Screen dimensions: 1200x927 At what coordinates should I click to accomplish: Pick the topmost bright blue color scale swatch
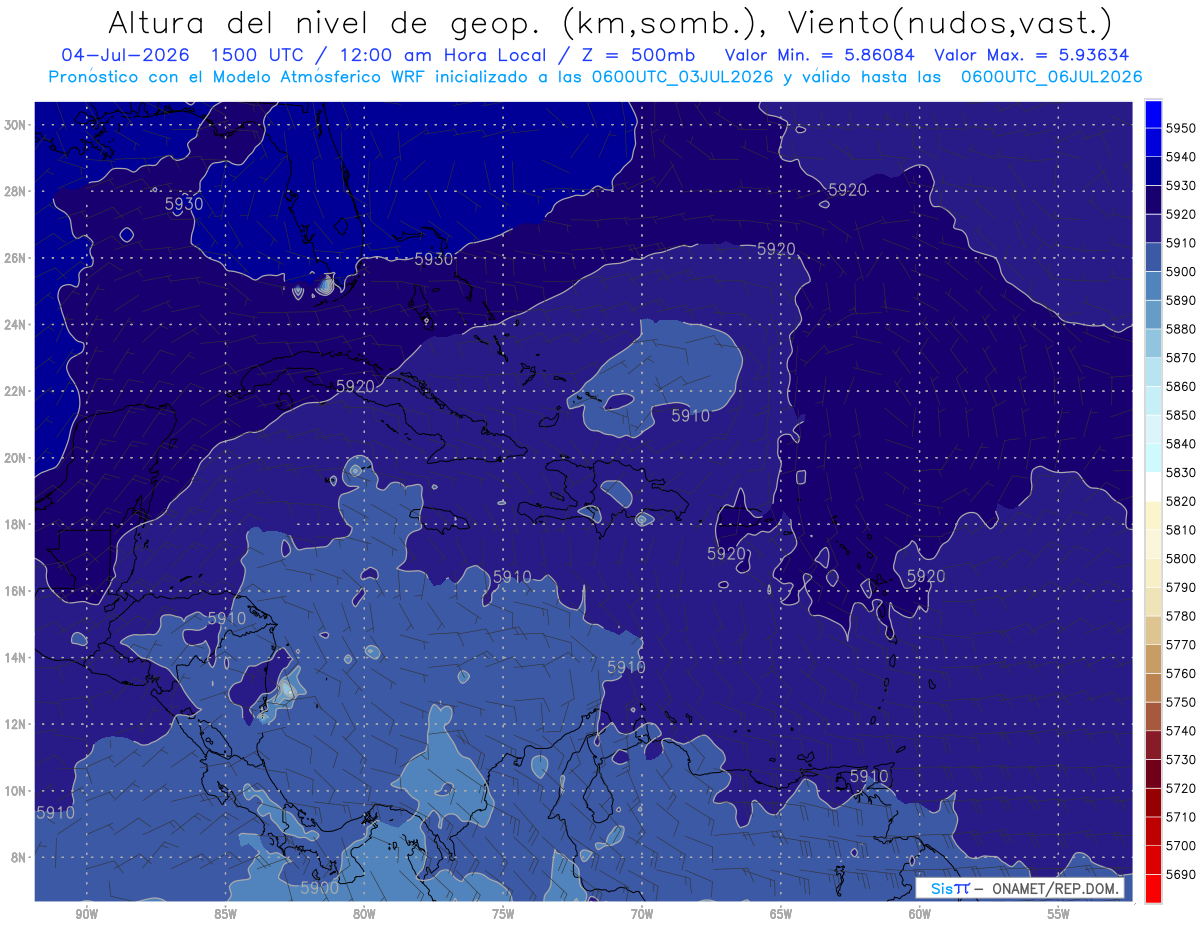1153,114
